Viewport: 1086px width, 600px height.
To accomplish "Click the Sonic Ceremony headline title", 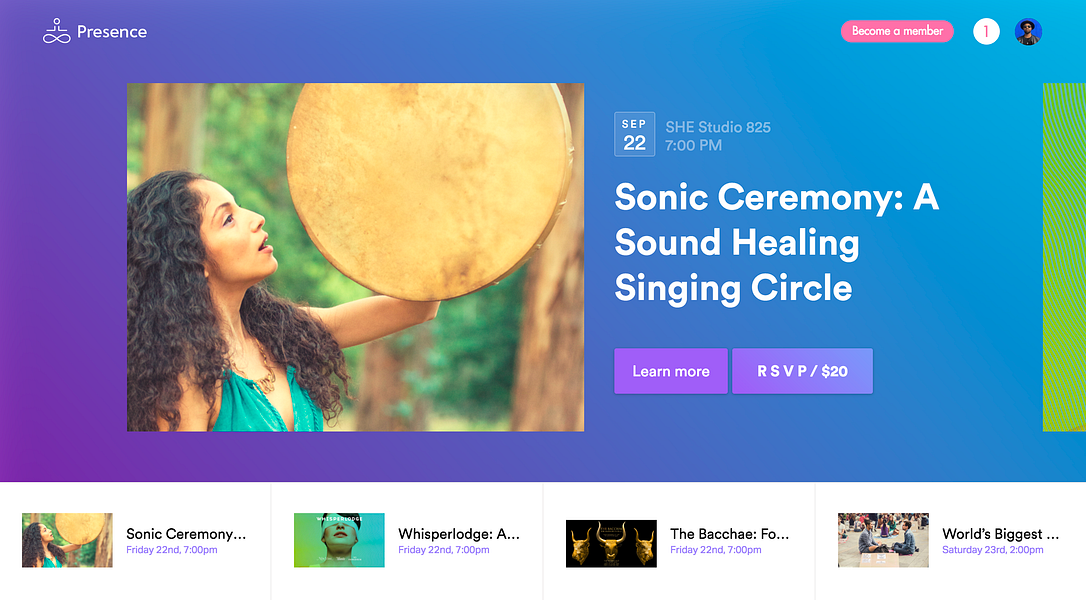I will (776, 242).
